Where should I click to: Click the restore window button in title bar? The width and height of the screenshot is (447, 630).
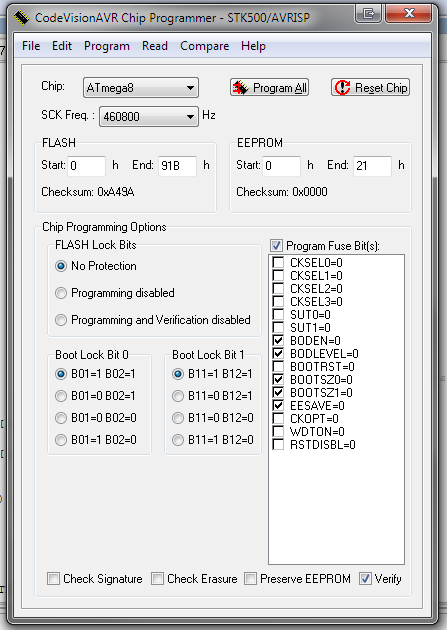368,14
